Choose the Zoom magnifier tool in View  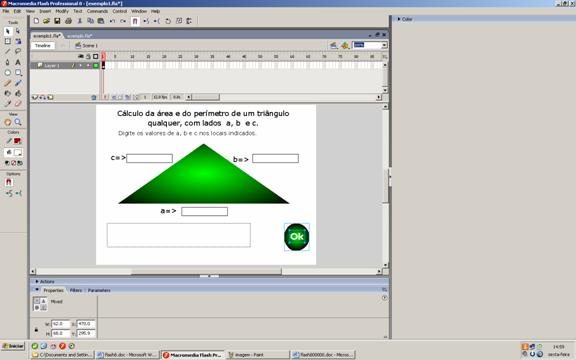coord(18,122)
